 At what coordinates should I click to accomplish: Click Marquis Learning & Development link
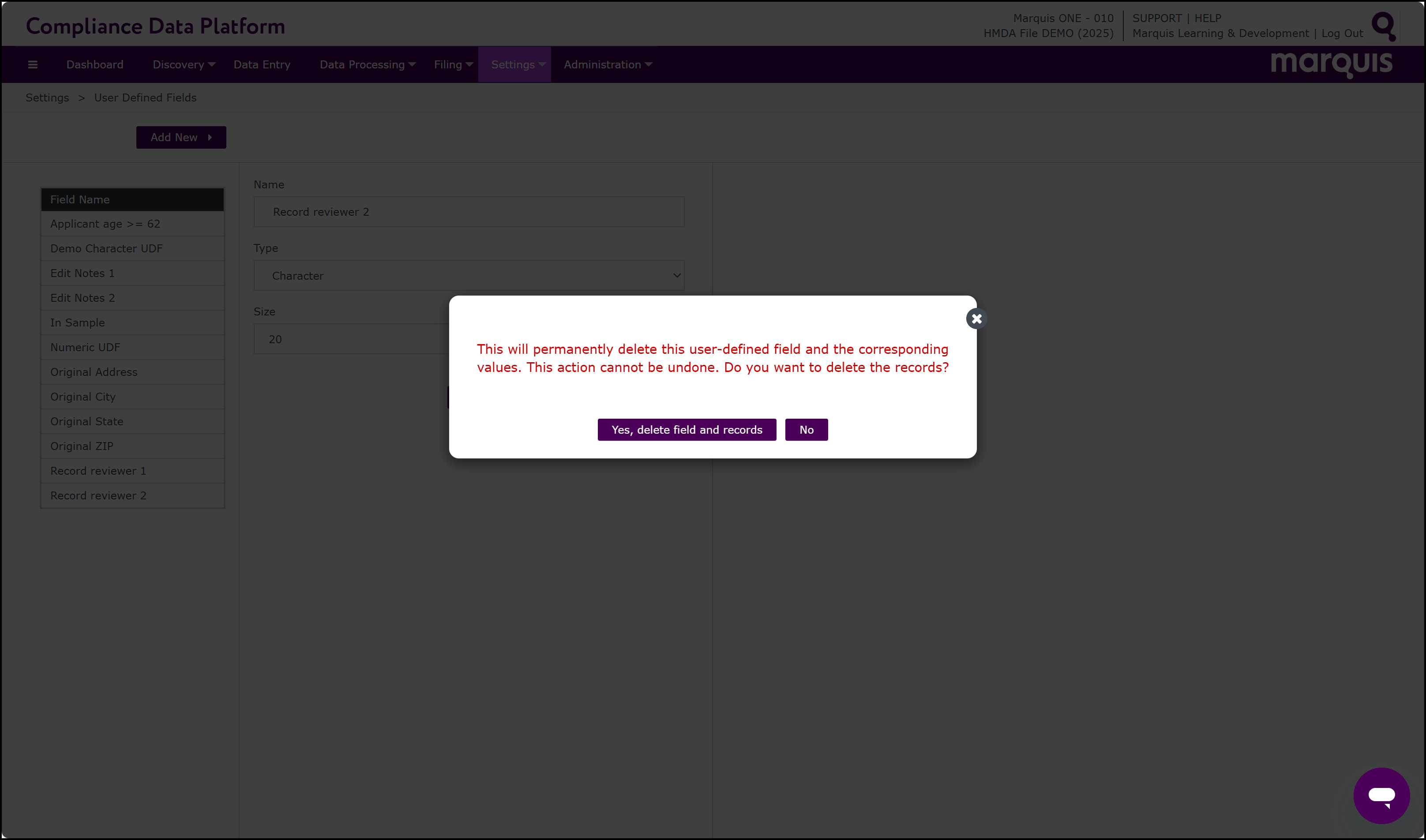[1220, 34]
